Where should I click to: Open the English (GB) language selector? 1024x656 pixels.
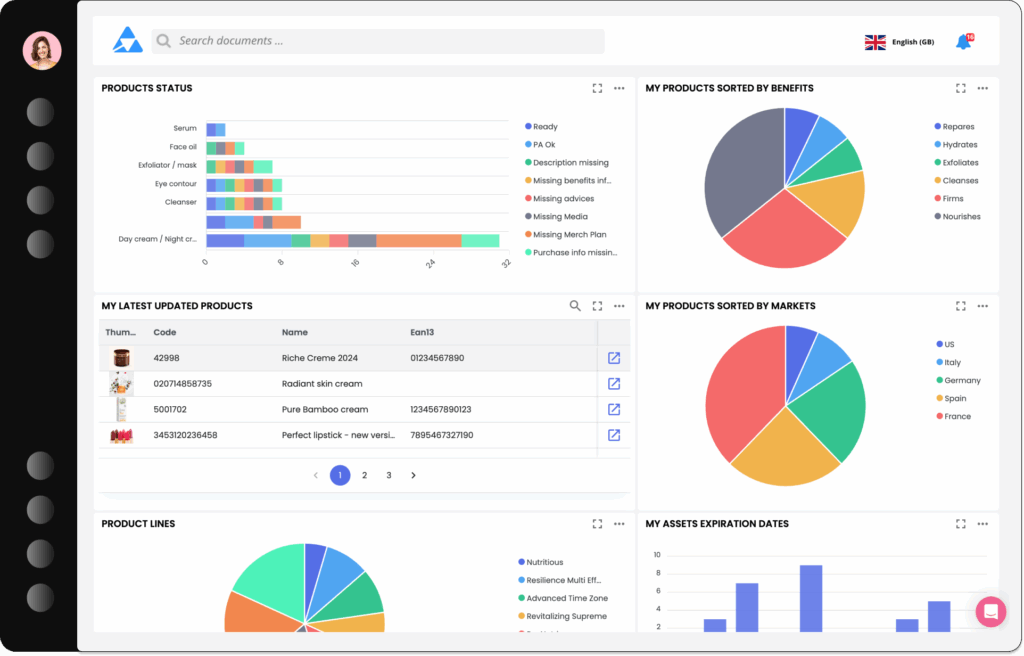(x=900, y=42)
